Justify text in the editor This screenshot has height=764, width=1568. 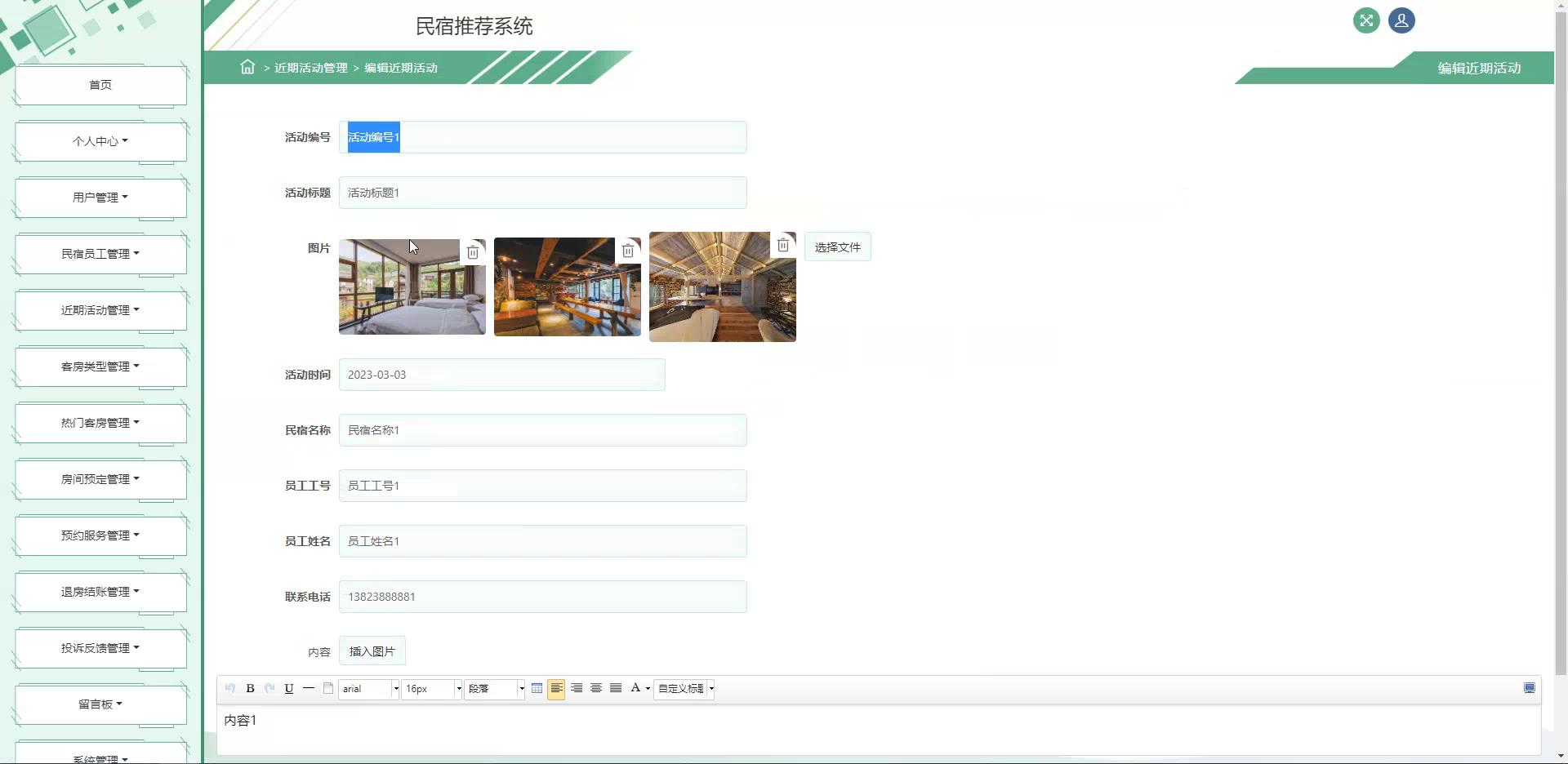point(616,688)
